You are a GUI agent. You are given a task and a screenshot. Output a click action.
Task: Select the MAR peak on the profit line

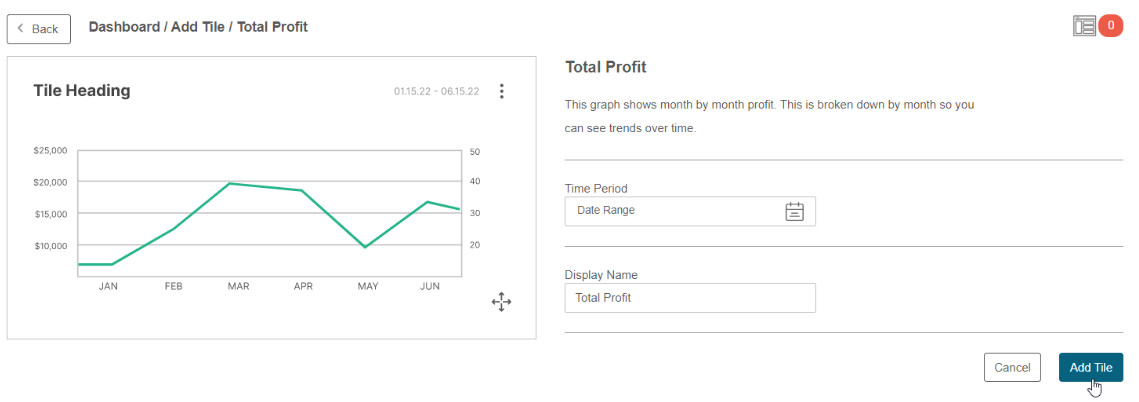pos(230,183)
